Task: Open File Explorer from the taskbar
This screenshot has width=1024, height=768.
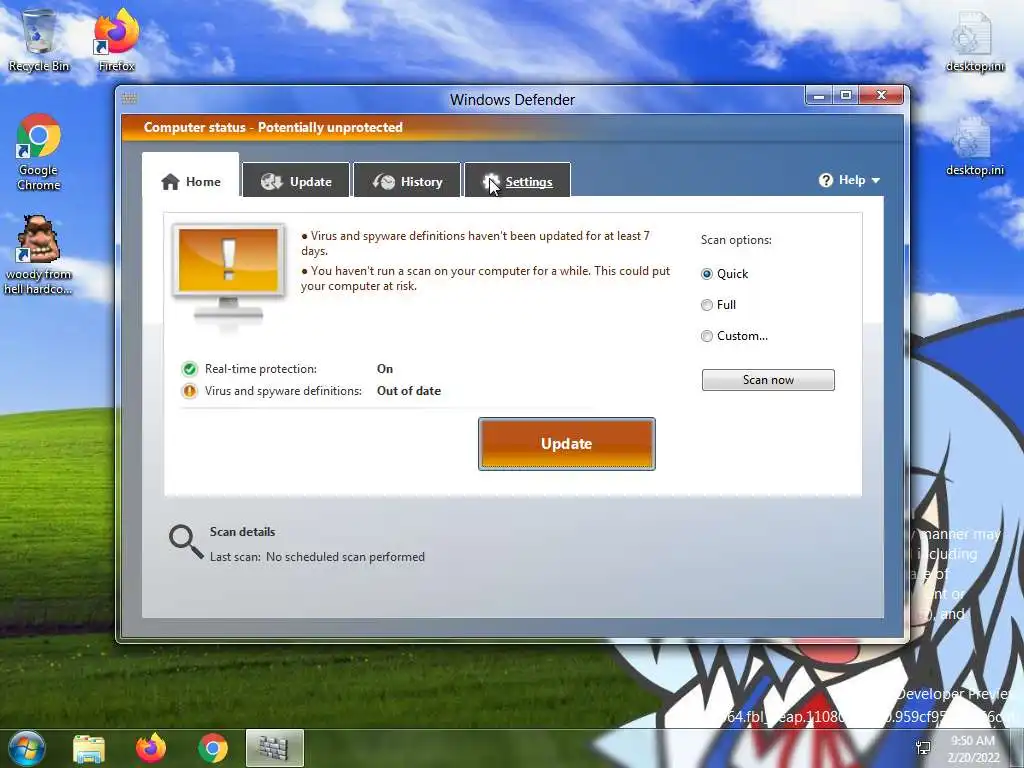Action: [89, 748]
